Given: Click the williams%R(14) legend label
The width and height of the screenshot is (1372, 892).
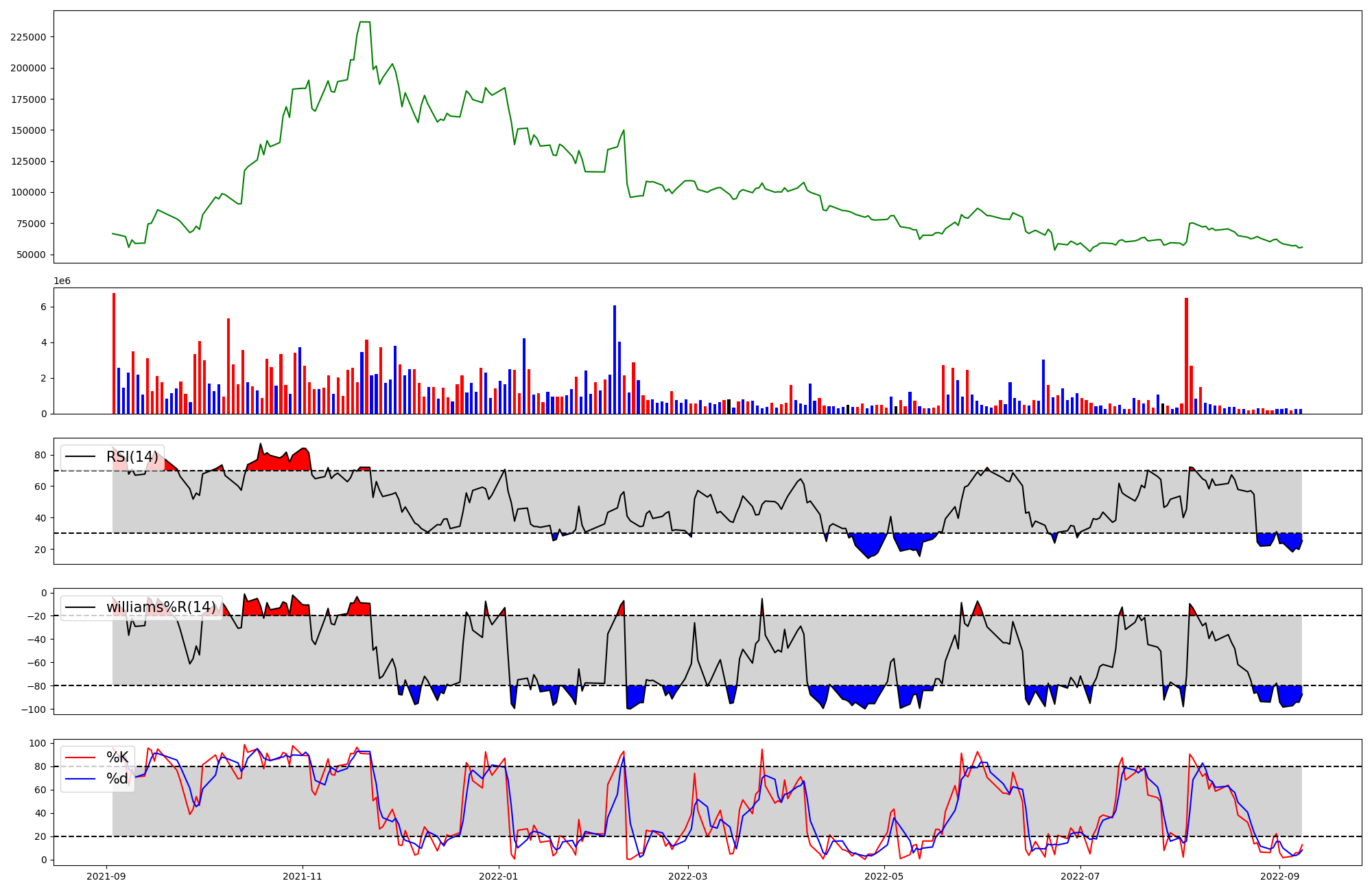Looking at the screenshot, I should 161,607.
